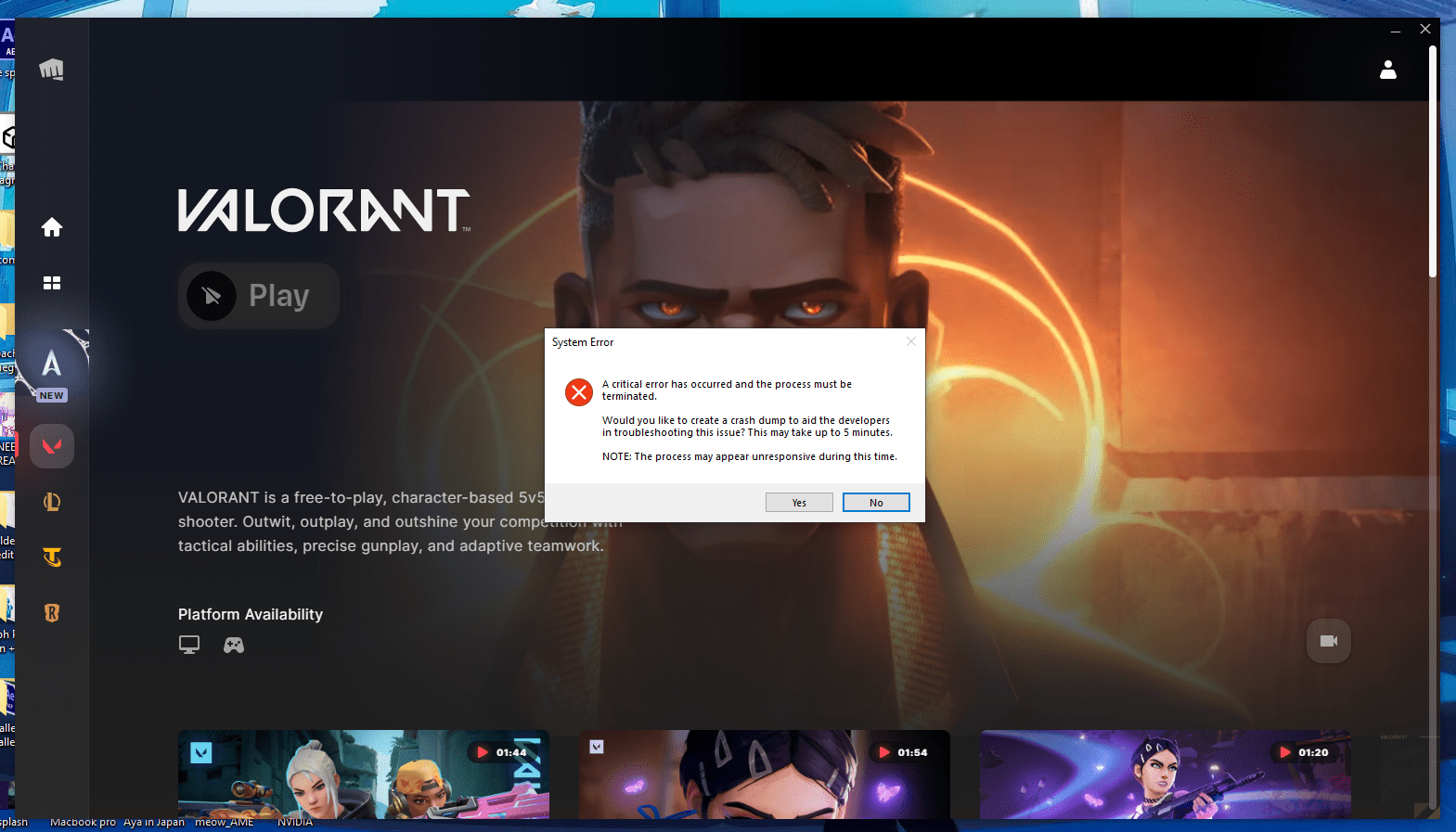Click the Riot client vertical scrollbar
1456x832 pixels.
tap(1433, 162)
